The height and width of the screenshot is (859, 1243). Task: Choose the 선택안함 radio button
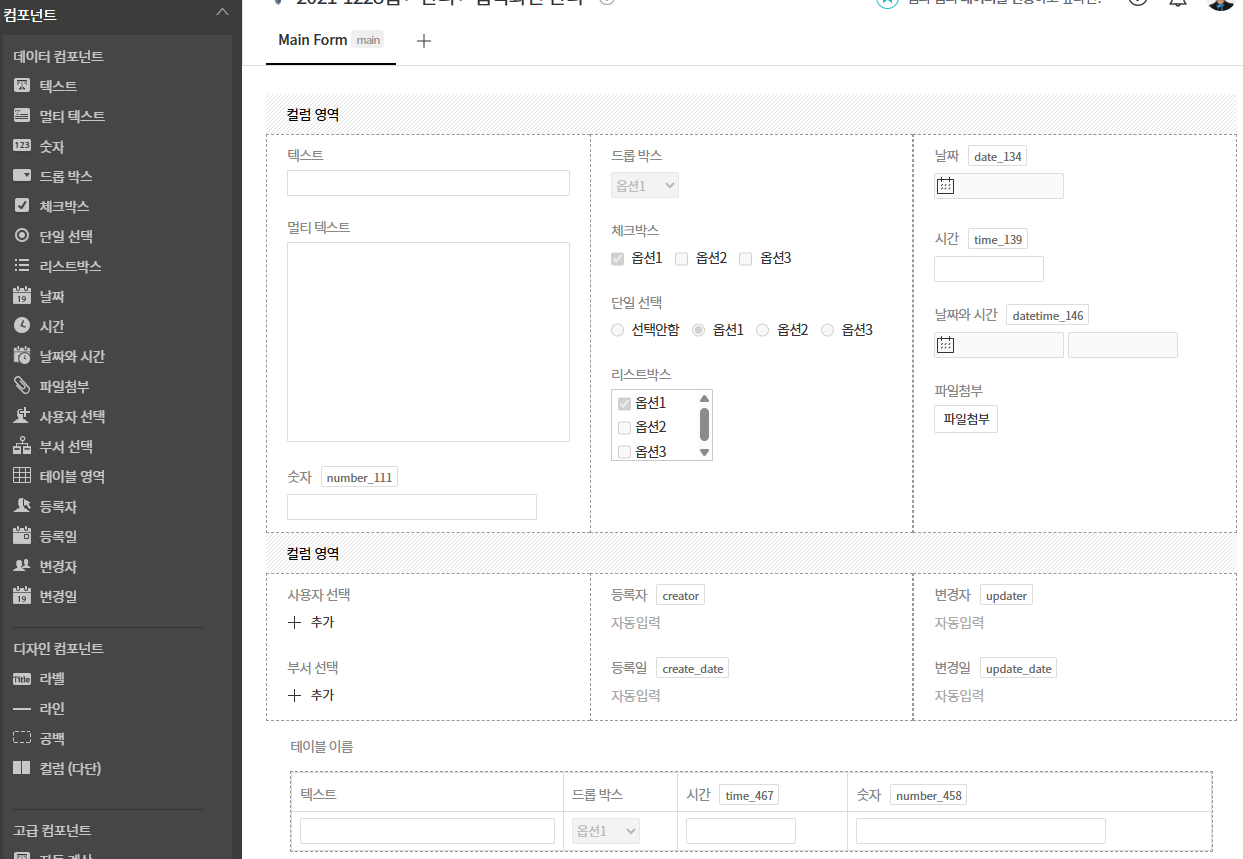(x=617, y=330)
